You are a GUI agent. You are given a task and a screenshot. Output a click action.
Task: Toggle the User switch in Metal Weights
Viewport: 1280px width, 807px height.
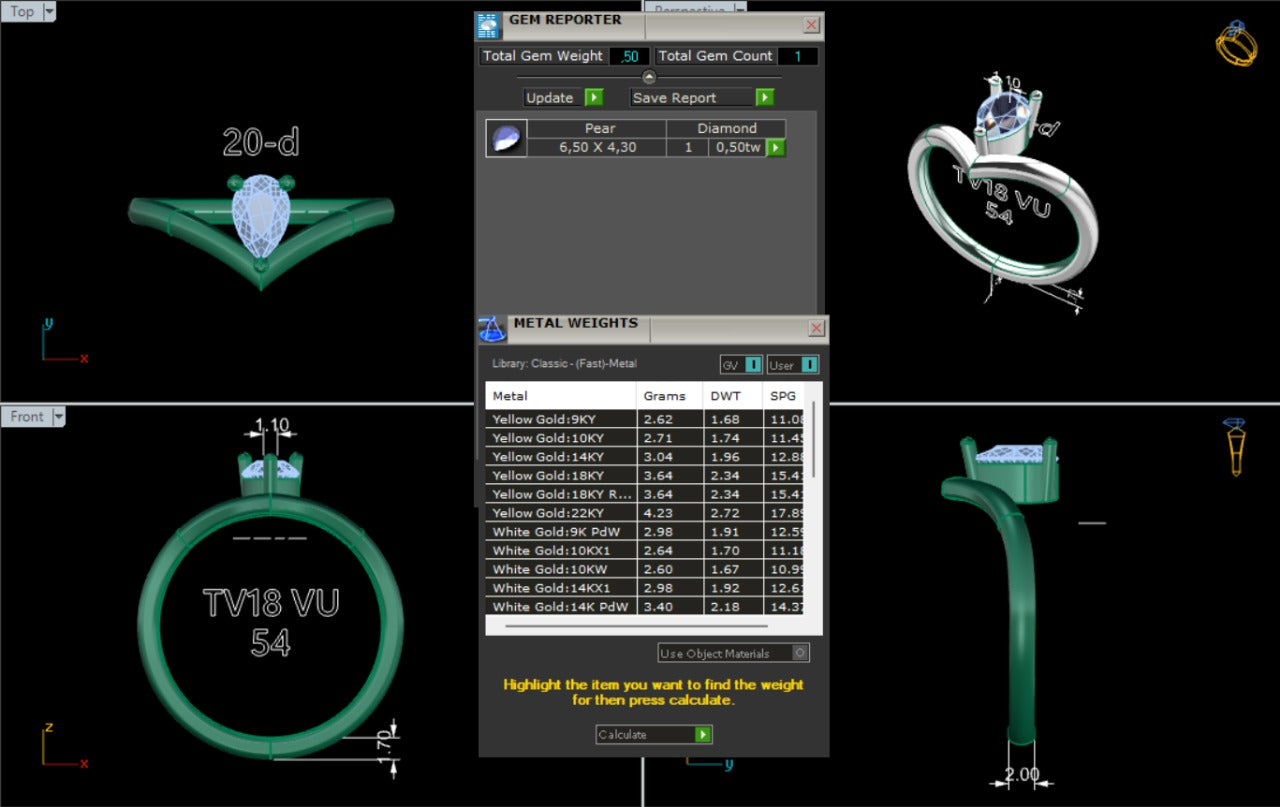809,365
